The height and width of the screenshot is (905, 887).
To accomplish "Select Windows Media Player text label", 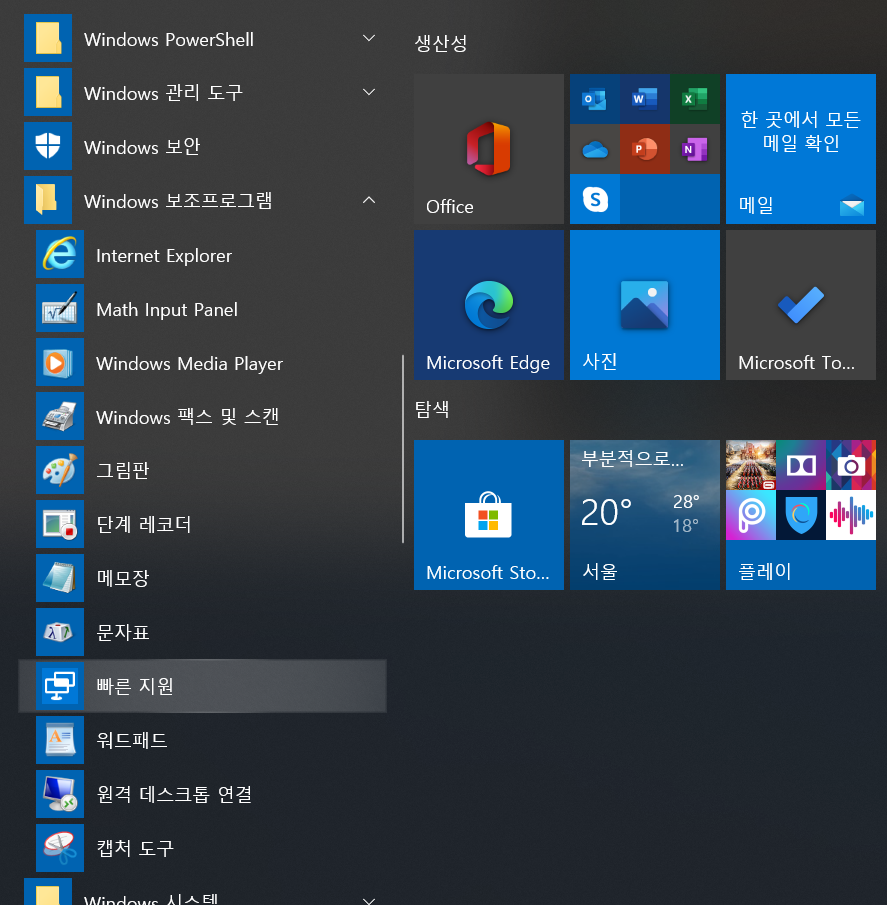I will click(189, 364).
